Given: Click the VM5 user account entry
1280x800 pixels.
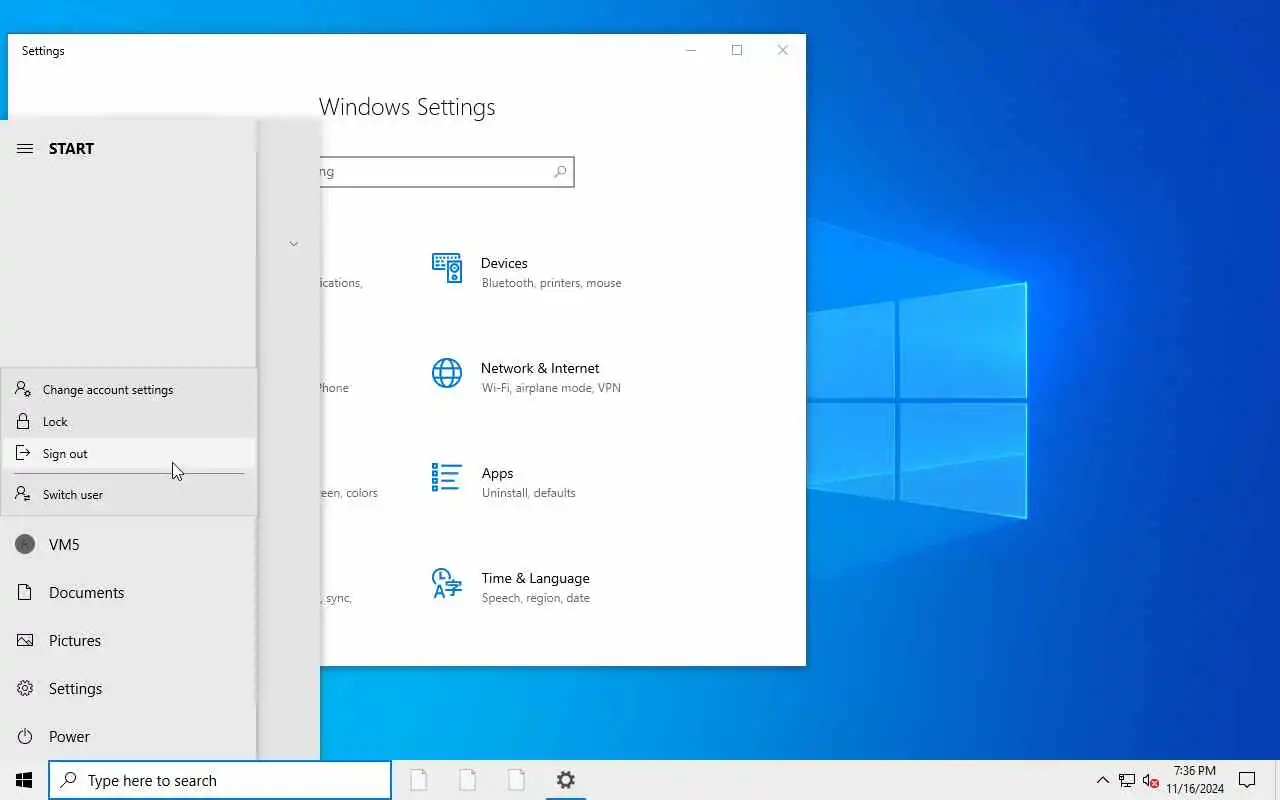Looking at the screenshot, I should pos(128,545).
